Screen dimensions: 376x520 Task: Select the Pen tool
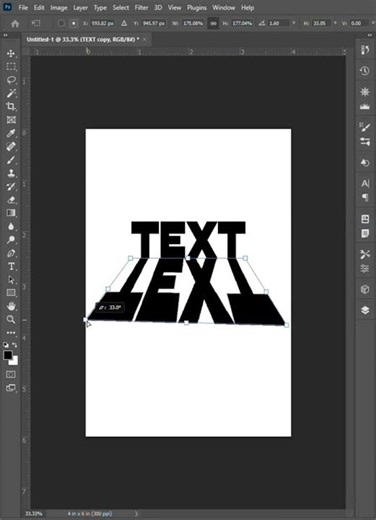[x=11, y=253]
